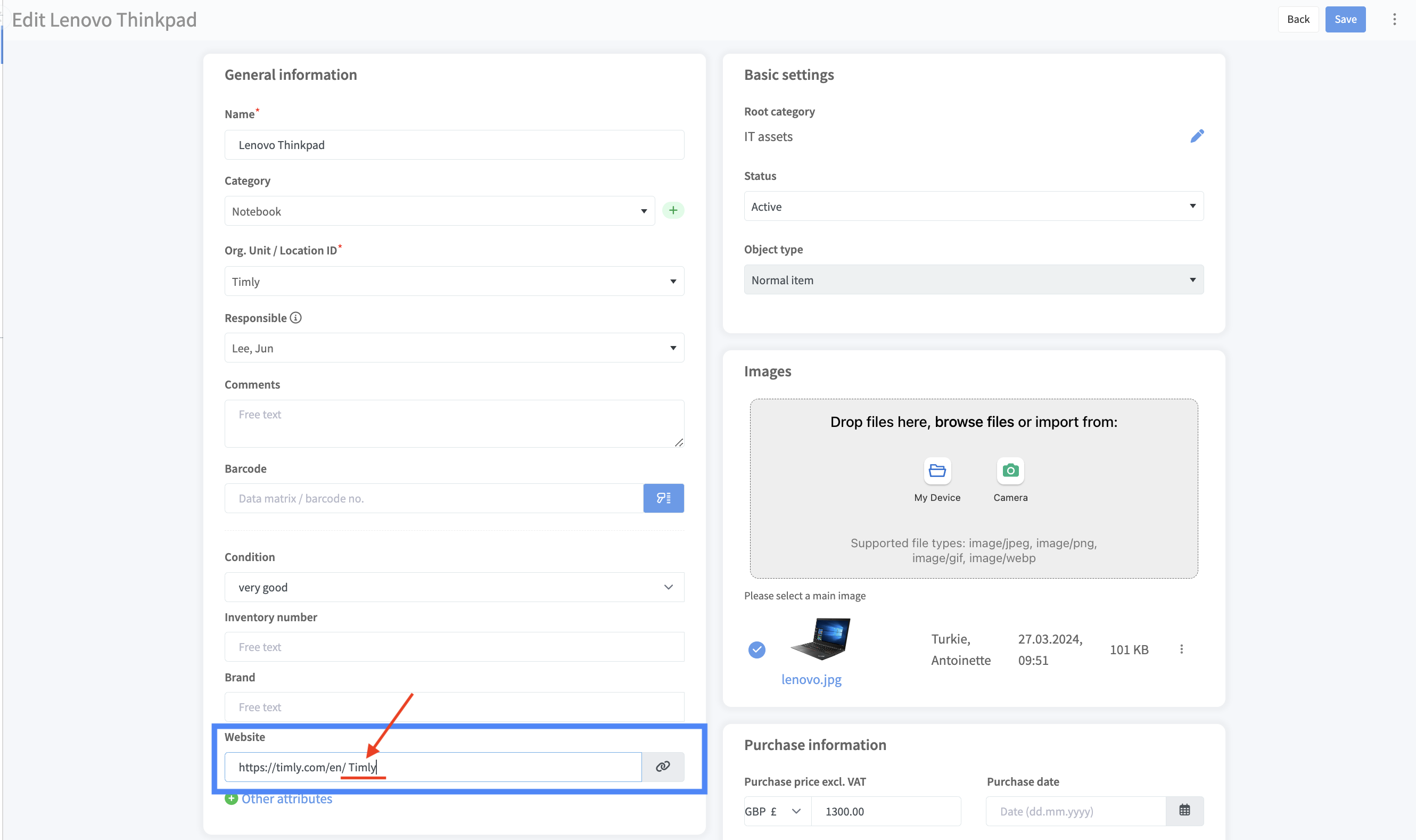Open the Category dropdown showing Notebook

pyautogui.click(x=440, y=211)
